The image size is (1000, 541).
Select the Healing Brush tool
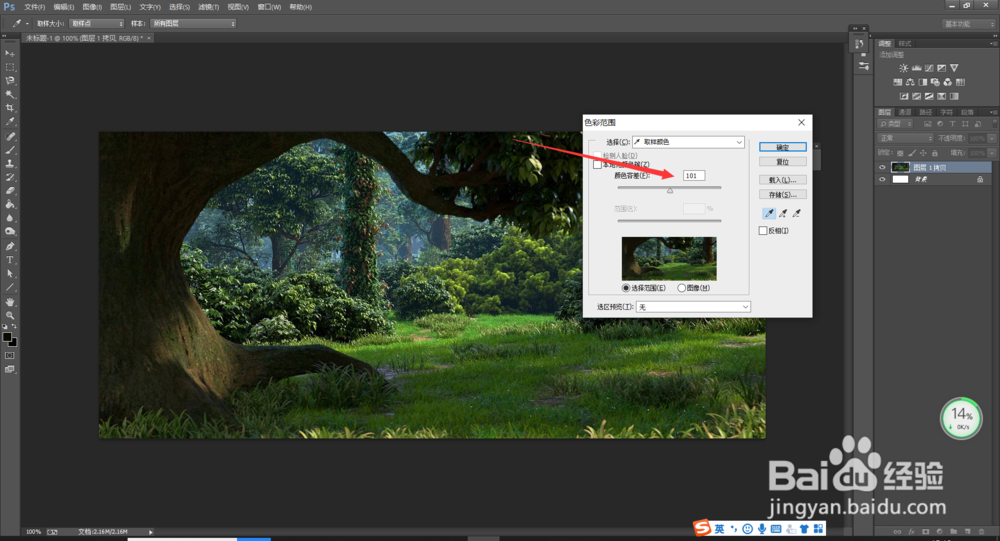click(x=10, y=137)
